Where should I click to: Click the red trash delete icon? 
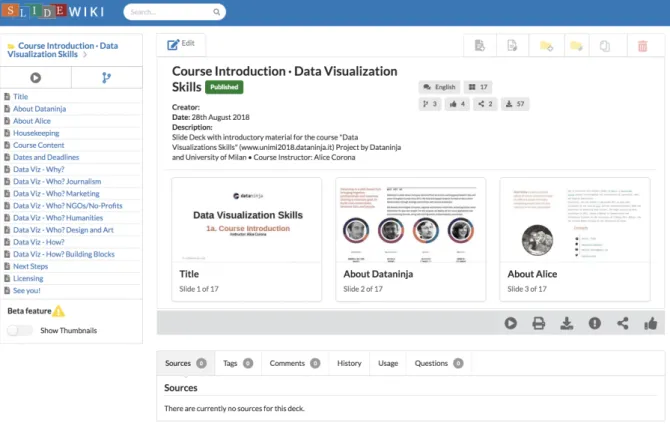click(x=643, y=46)
